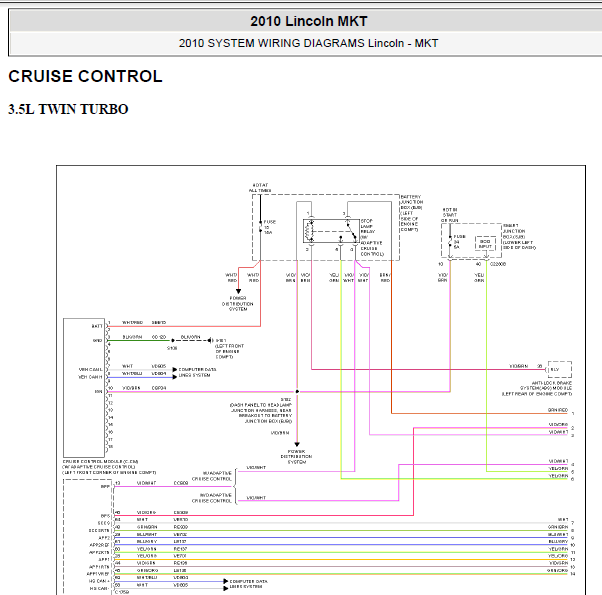Viewport: 602px width, 595px height.
Task: Click the 'CRUISE CONTROL' section heading
Action: coord(86,76)
